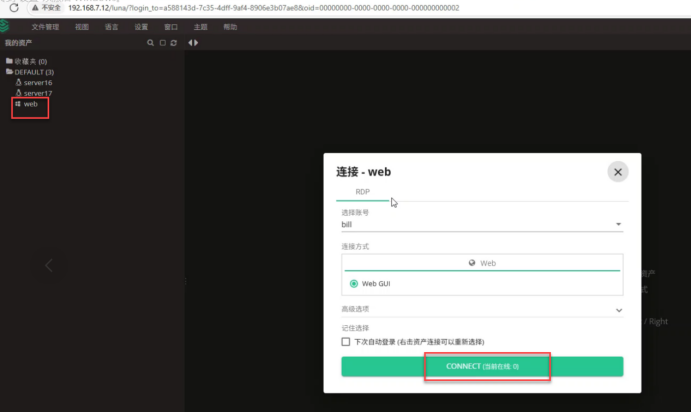Screen dimensions: 692x412
Task: Reload the page with browser refresh icon
Action: (14, 7)
